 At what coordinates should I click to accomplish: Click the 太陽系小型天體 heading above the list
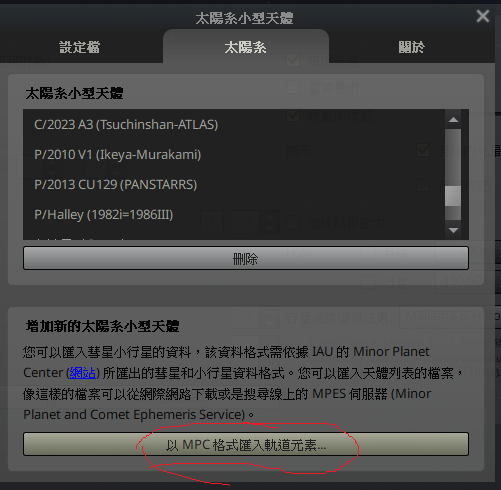click(x=74, y=93)
